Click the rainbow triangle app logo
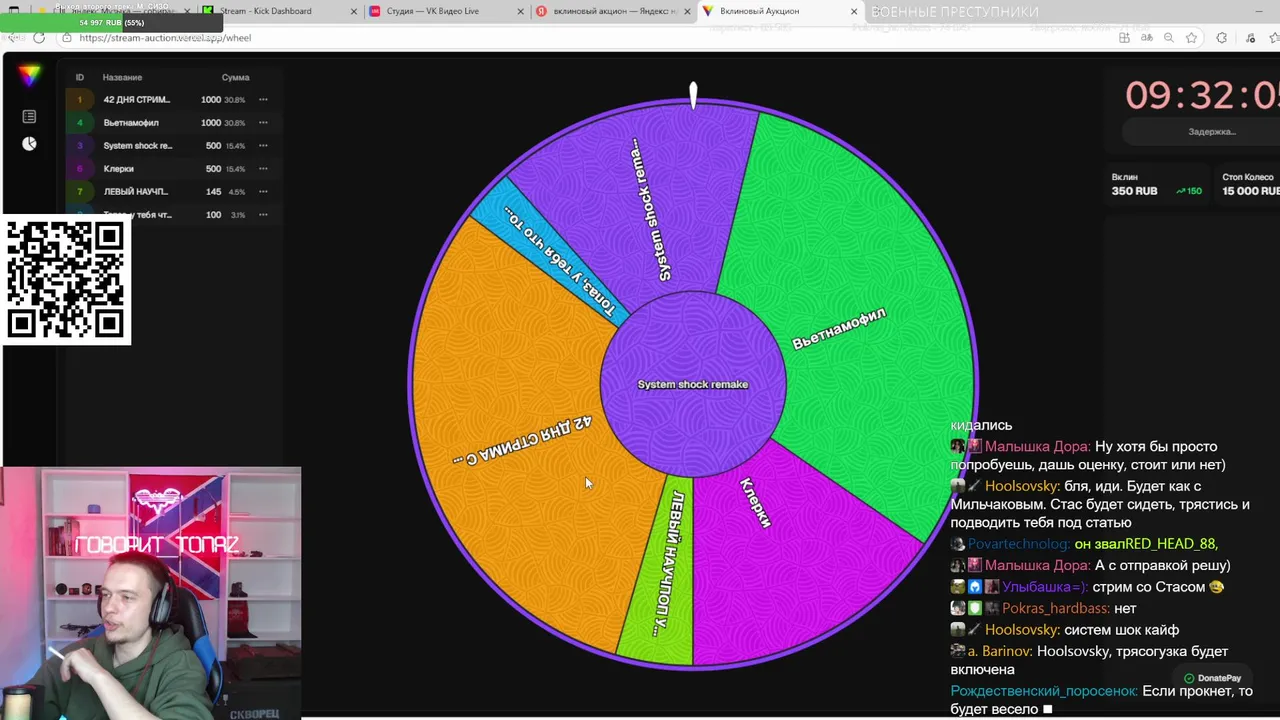1280x720 pixels. coord(29,75)
